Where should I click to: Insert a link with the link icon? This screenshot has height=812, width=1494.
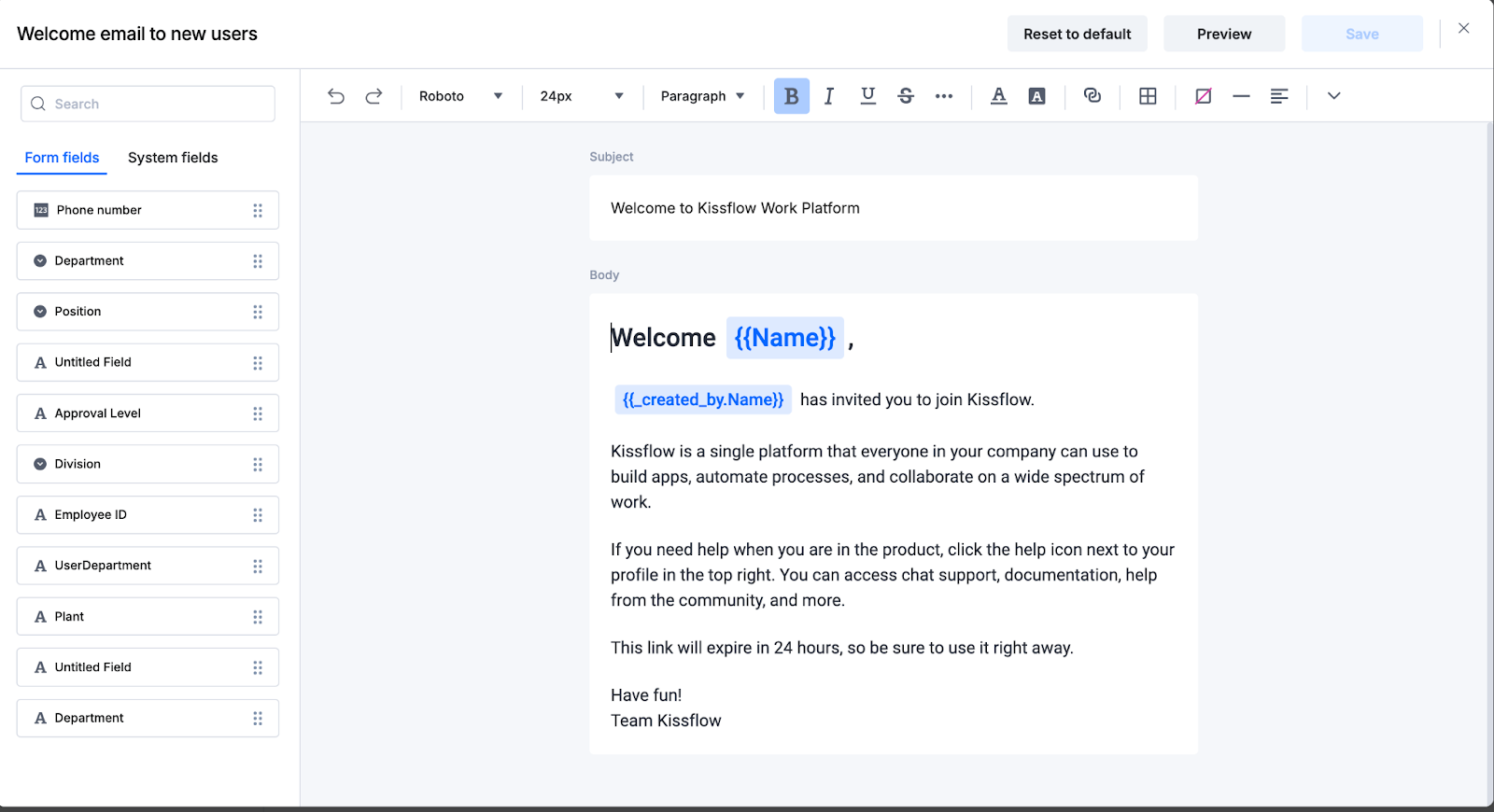(x=1092, y=96)
